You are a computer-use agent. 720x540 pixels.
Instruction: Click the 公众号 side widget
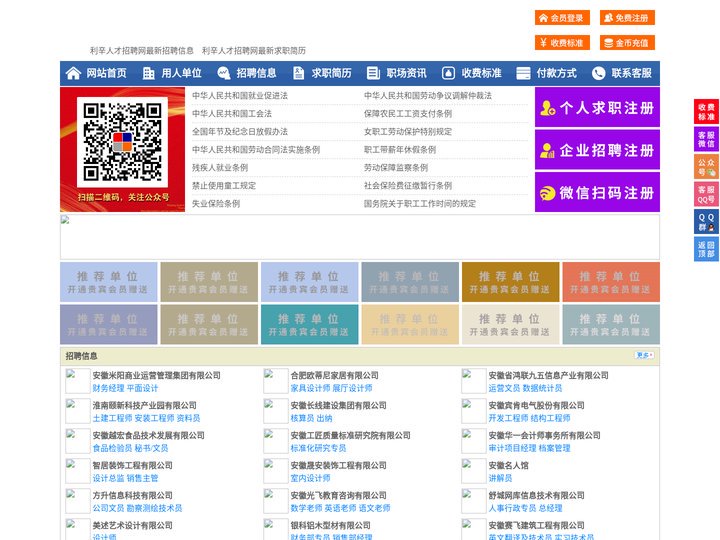[706, 166]
